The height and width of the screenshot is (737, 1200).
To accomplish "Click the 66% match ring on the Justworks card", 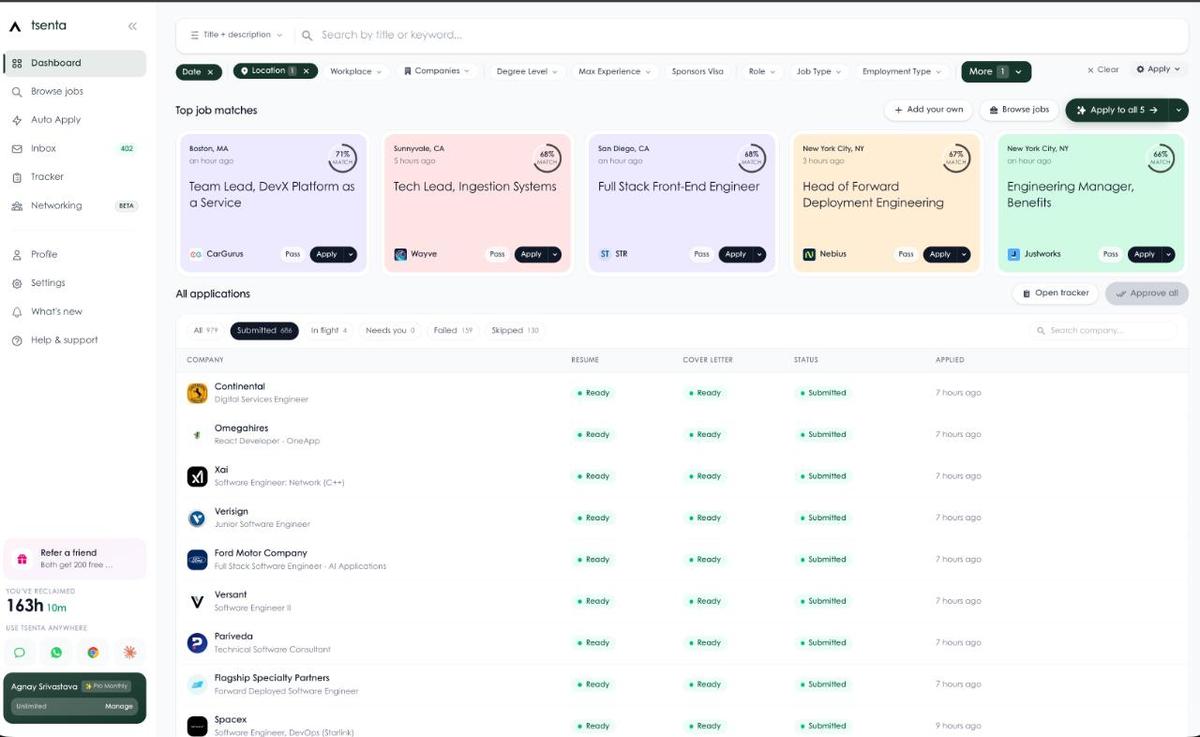I will (x=1160, y=158).
